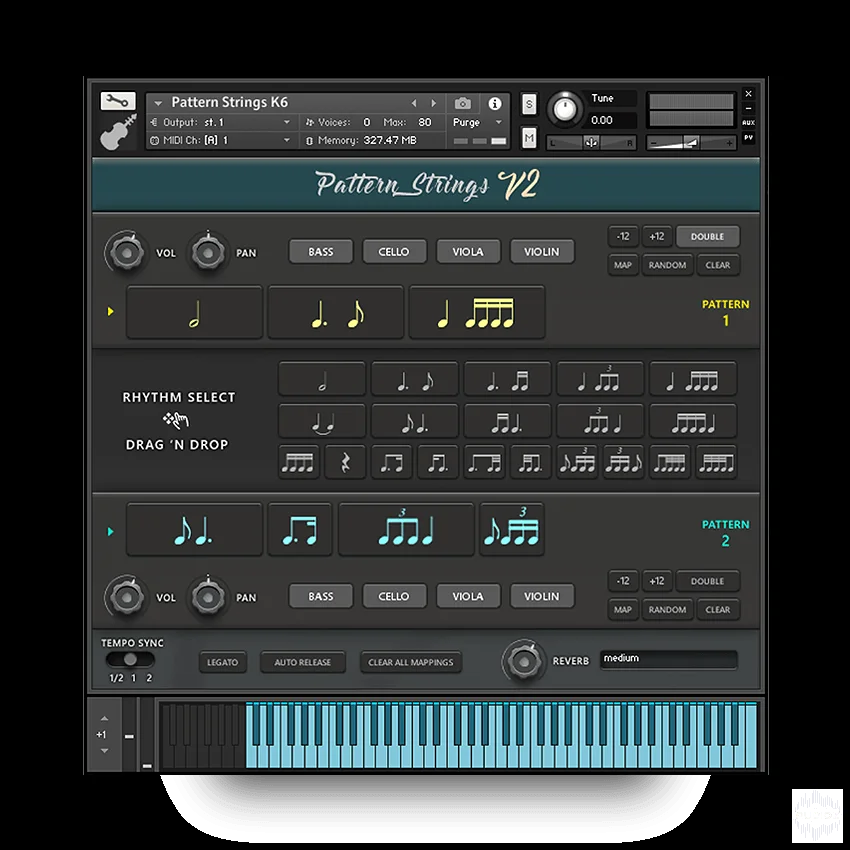This screenshot has width=850, height=850.
Task: Toggle the LEGATO button
Action: click(223, 662)
